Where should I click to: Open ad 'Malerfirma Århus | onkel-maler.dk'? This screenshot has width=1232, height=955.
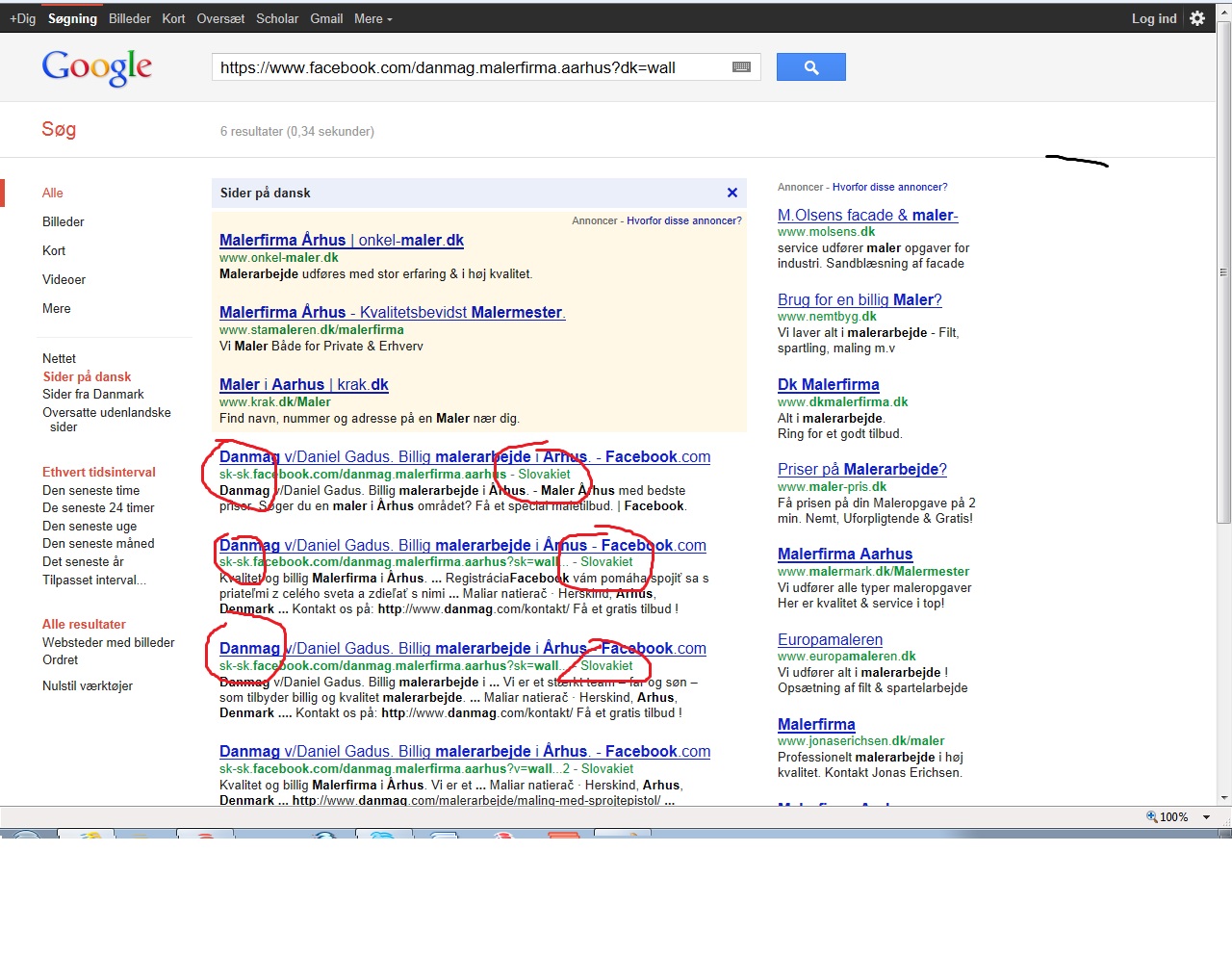pos(342,240)
